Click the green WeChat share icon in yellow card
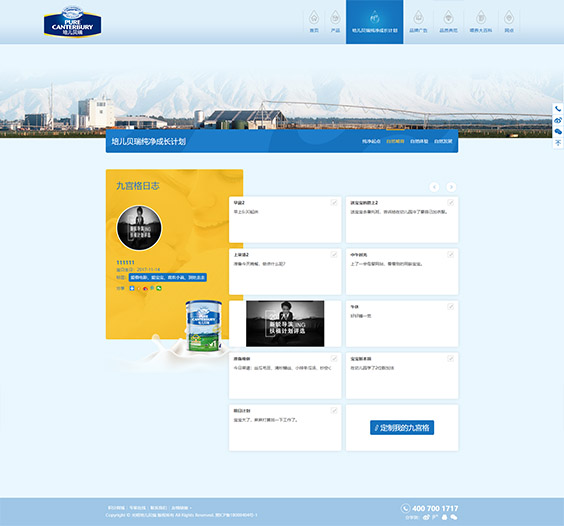Viewport: 564px width, 526px height. (x=159, y=288)
